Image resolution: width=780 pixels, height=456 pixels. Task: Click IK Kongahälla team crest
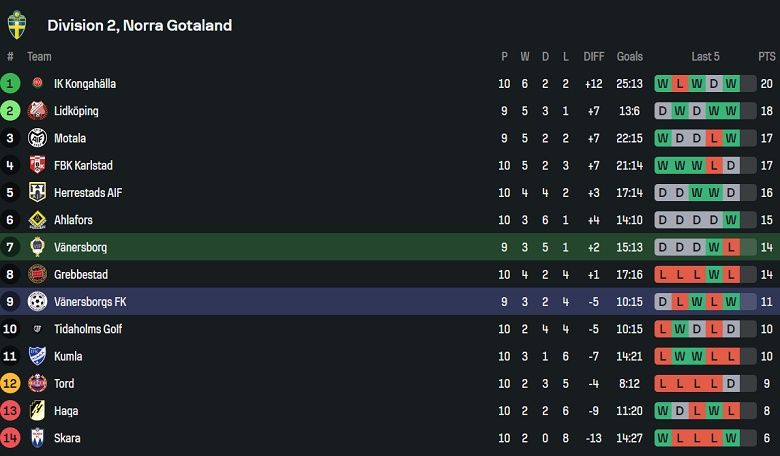coord(37,84)
